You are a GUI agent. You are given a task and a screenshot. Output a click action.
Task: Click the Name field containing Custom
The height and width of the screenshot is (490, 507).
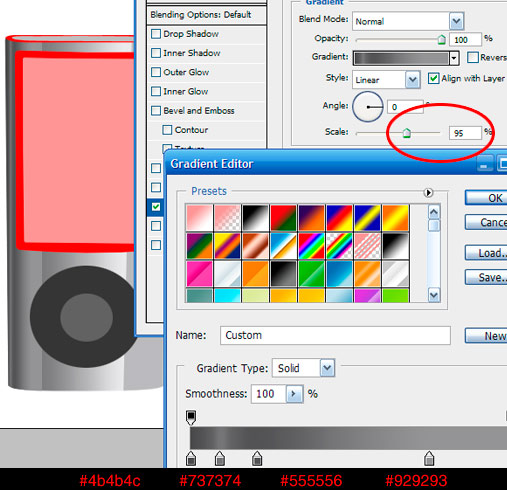point(335,335)
